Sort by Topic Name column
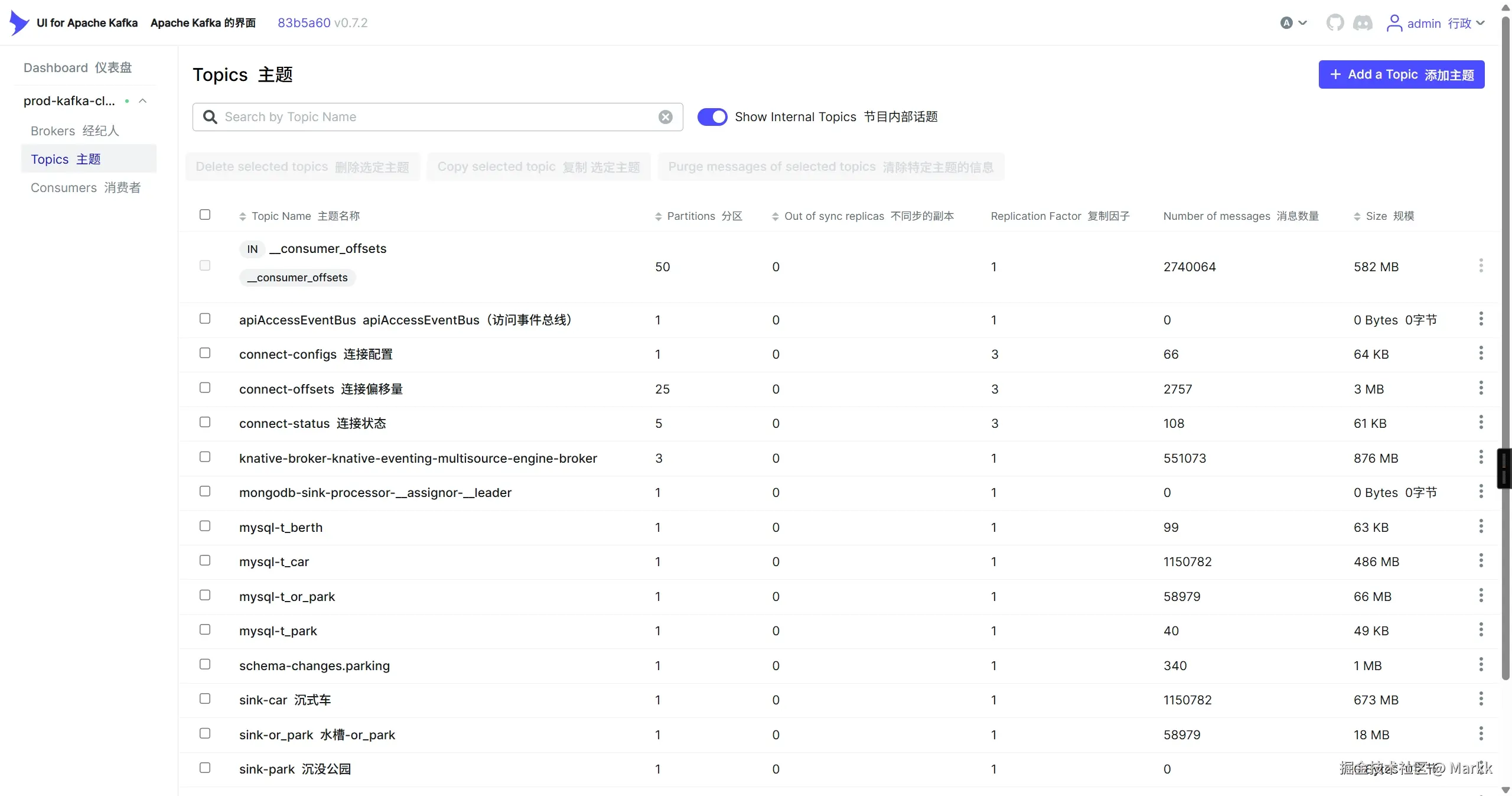This screenshot has width=1512, height=796. tap(299, 216)
